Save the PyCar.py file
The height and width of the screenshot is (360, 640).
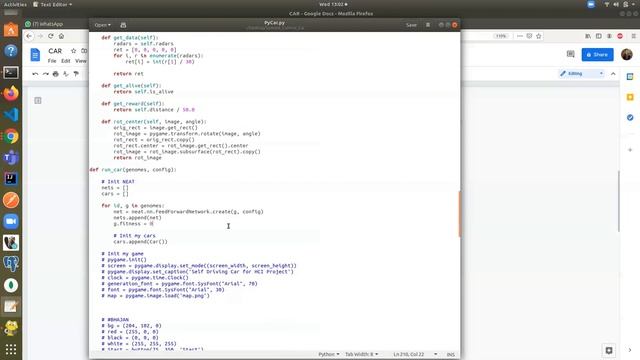click(x=411, y=25)
